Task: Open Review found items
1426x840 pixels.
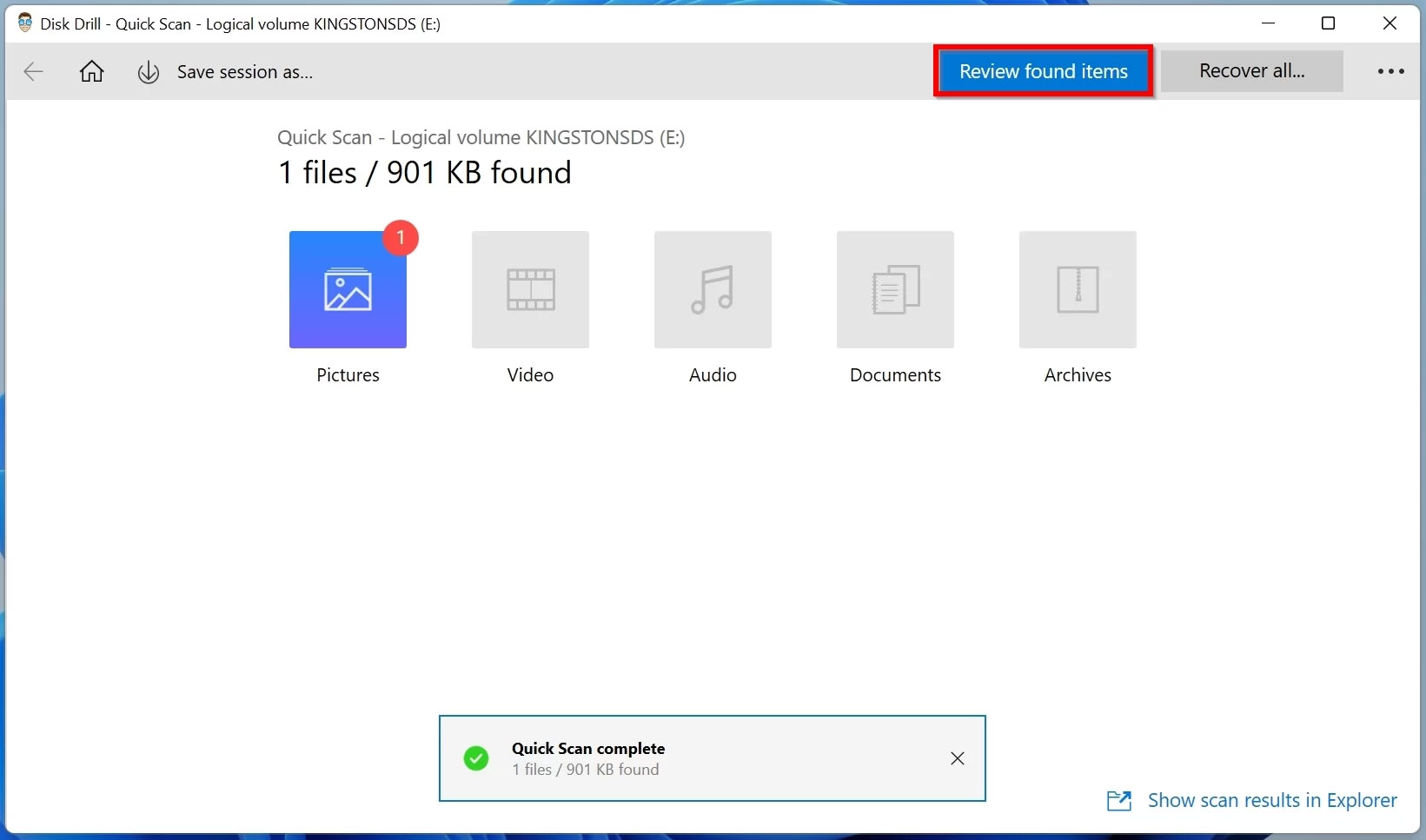Action: (1043, 71)
